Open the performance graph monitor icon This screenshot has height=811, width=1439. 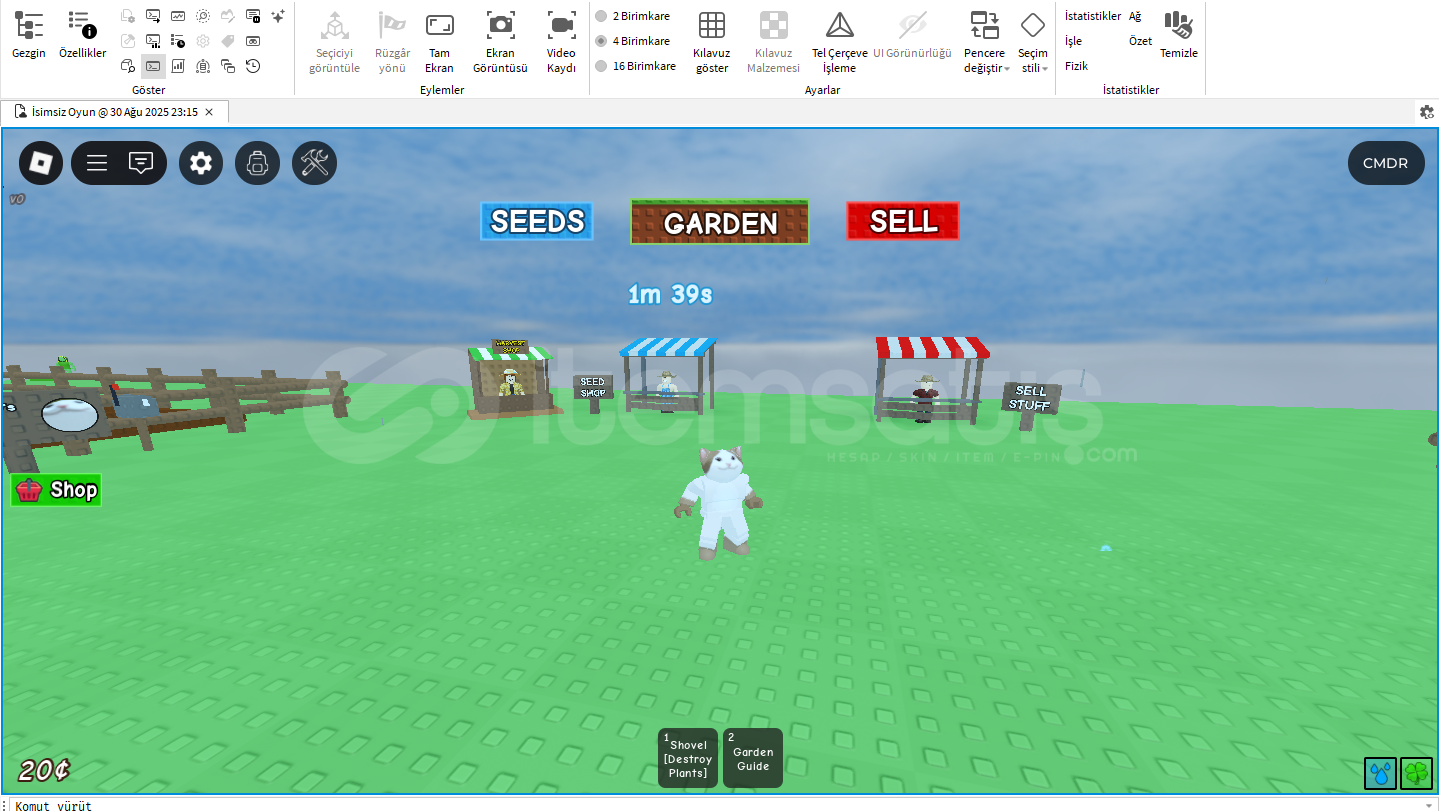(x=178, y=16)
